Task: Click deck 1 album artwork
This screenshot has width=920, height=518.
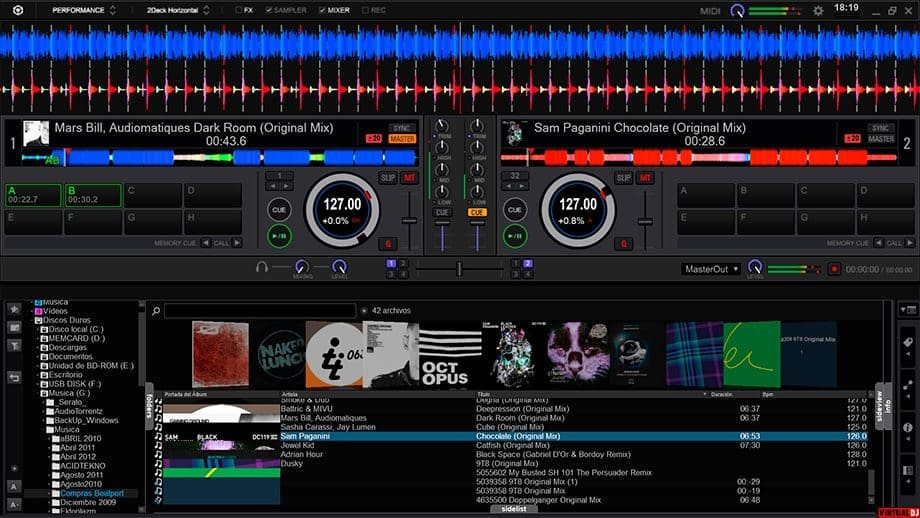Action: (36, 133)
